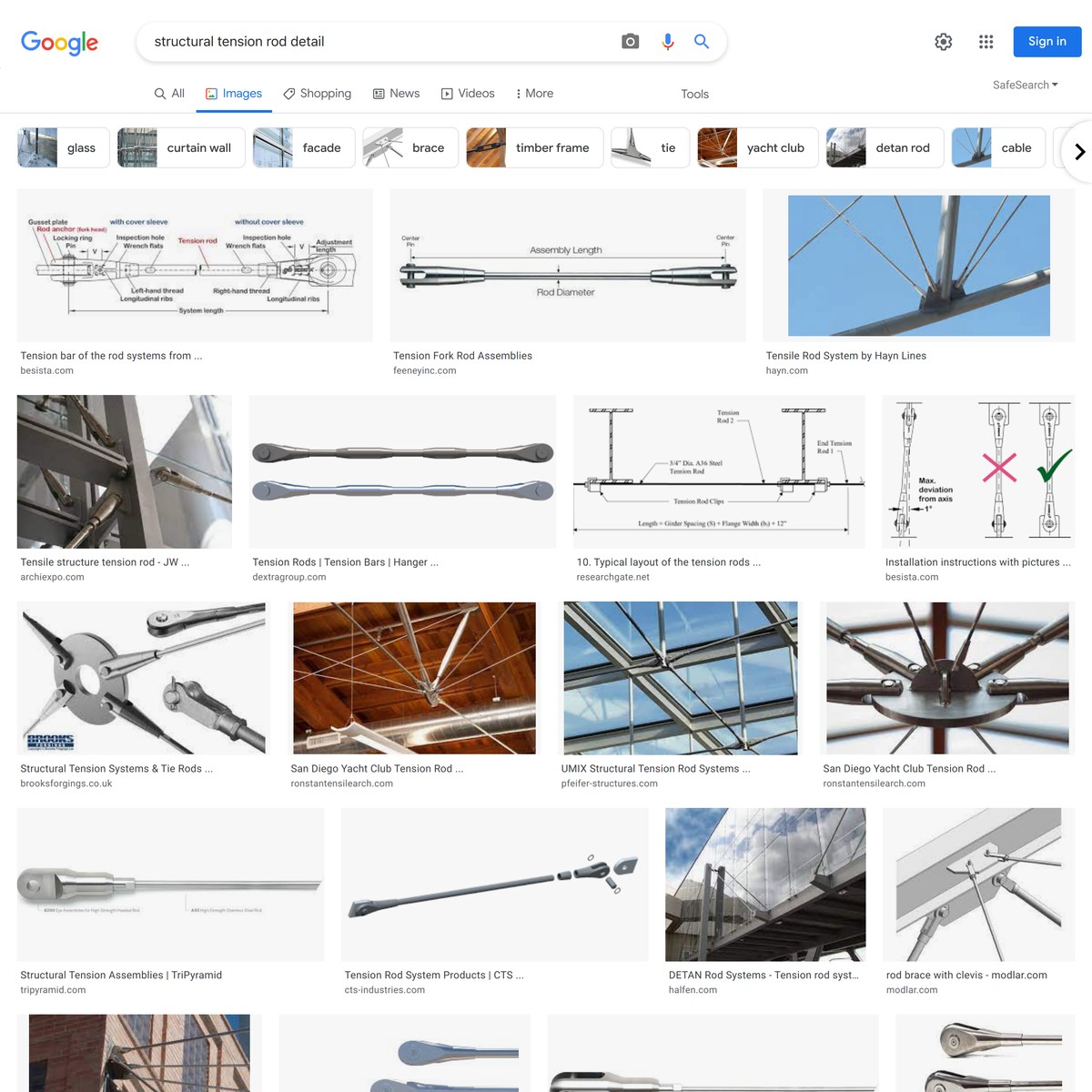Apply the yacht club filter chip
Viewport: 1092px width, 1092px height.
(757, 147)
